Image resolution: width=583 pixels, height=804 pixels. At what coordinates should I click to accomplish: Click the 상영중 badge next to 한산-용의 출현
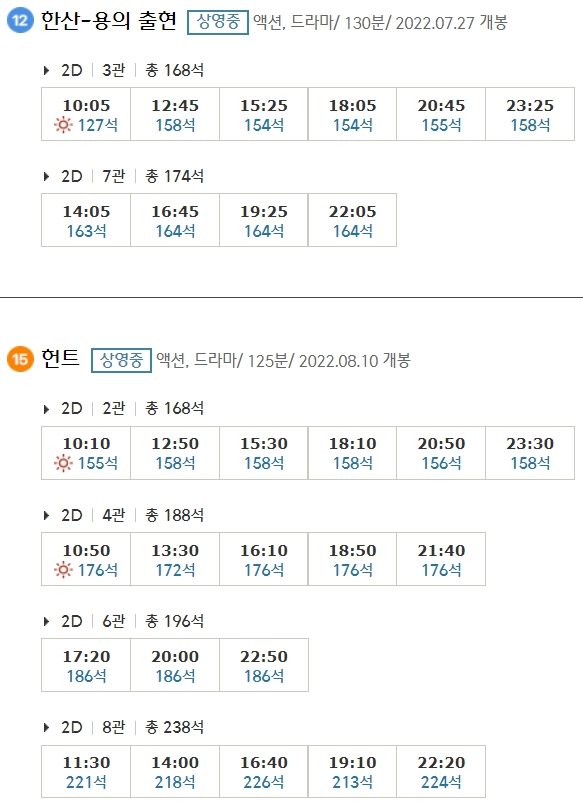(x=218, y=22)
